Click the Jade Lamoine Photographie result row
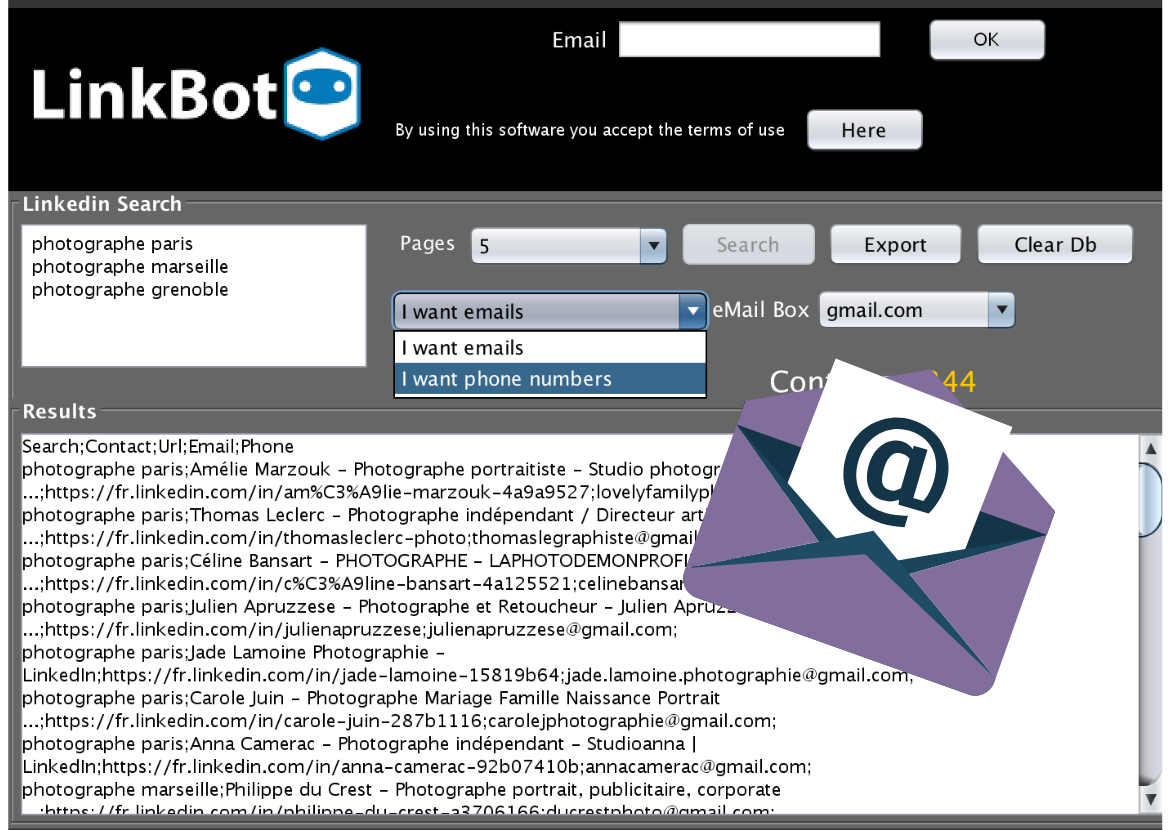Image resolution: width=1172 pixels, height=830 pixels. (233, 652)
